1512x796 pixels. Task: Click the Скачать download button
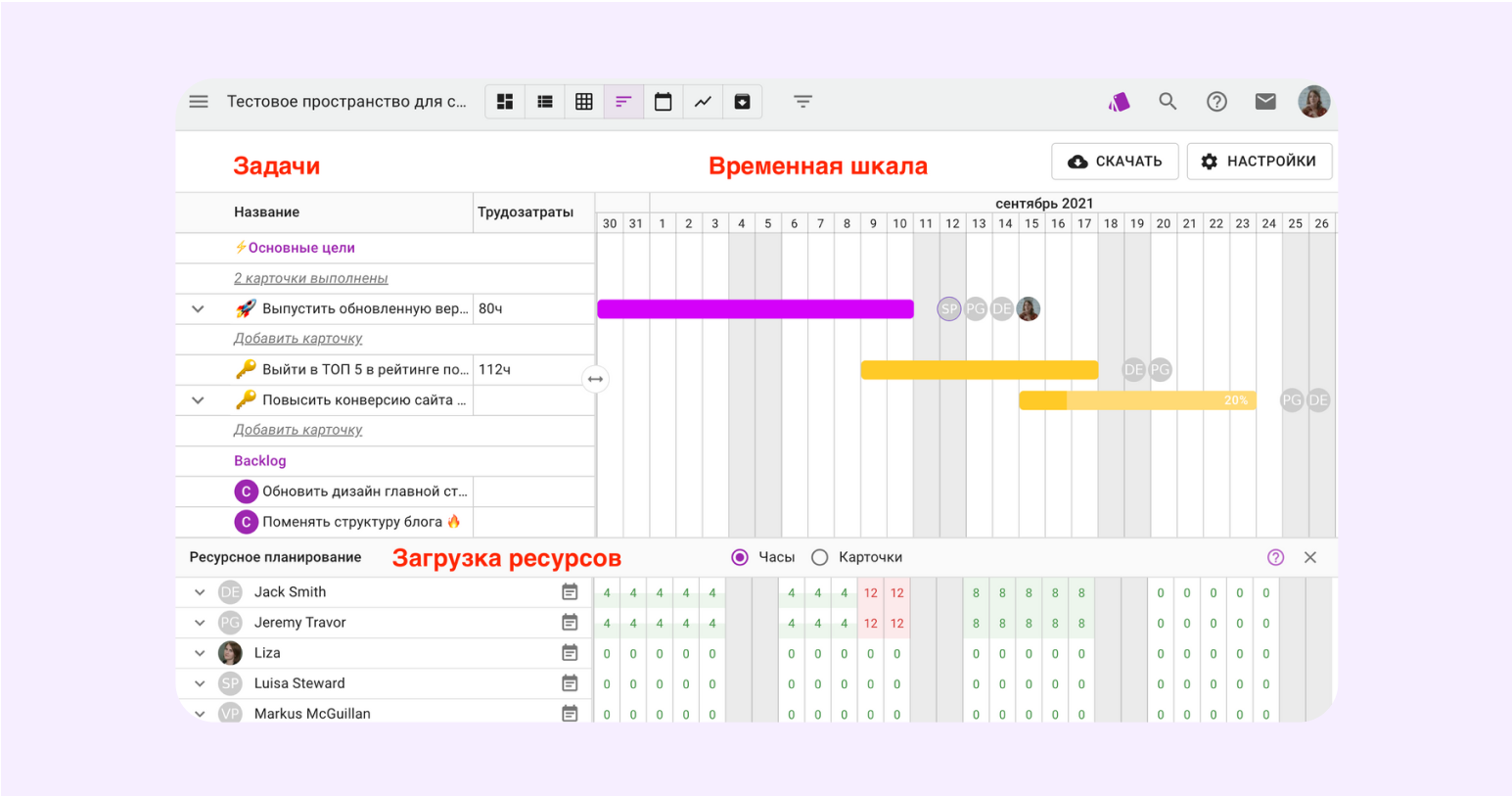(x=1115, y=162)
